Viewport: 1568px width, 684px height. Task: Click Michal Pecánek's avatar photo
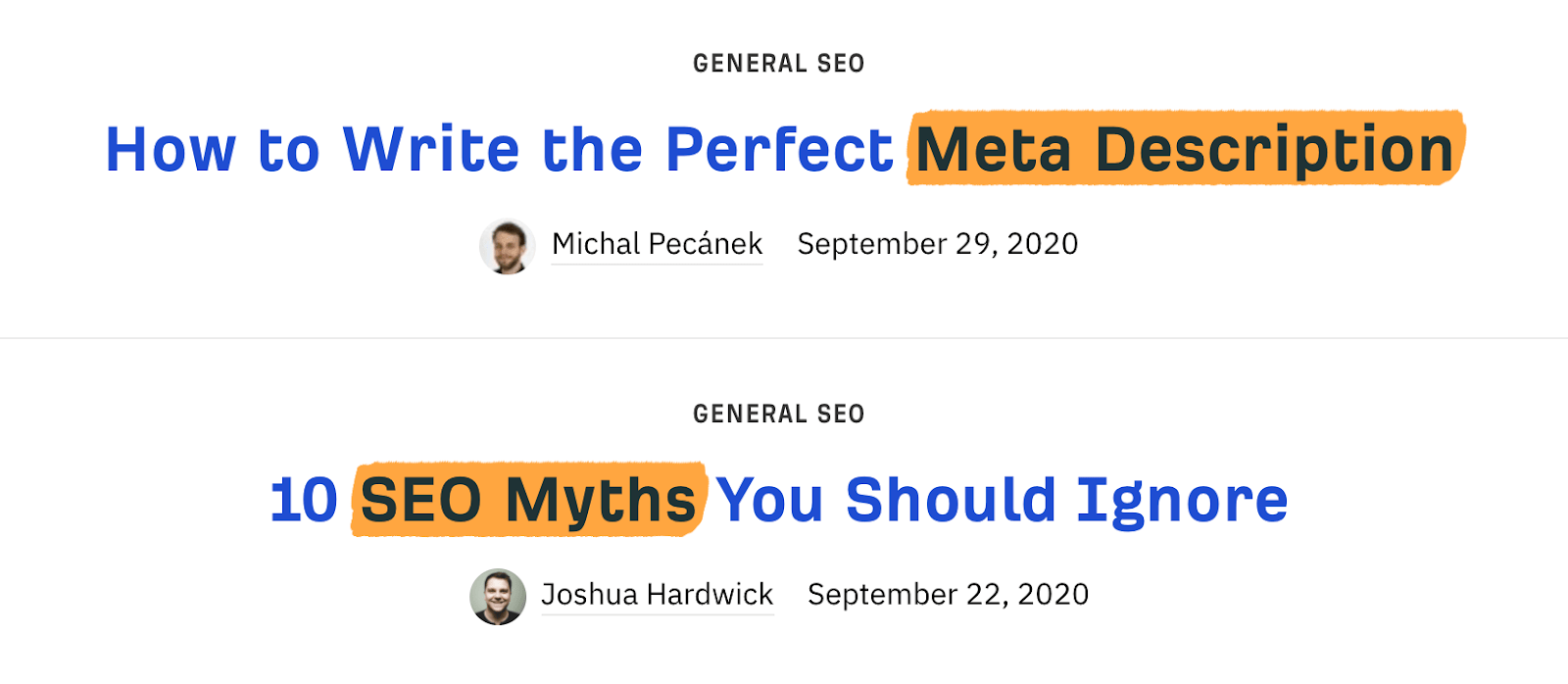[507, 246]
